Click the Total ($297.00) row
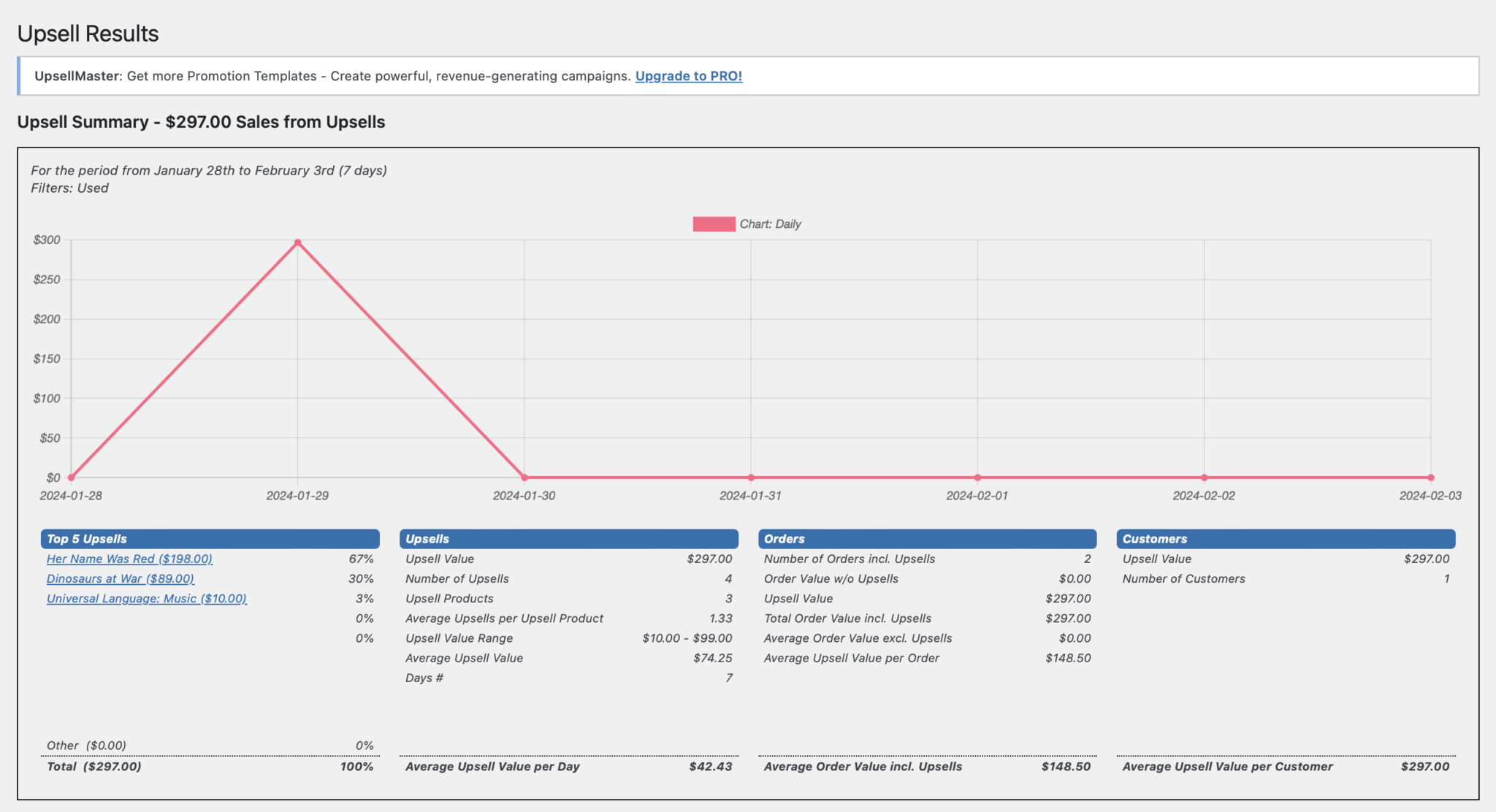Screen dimensions: 1496x812 [x=93, y=767]
